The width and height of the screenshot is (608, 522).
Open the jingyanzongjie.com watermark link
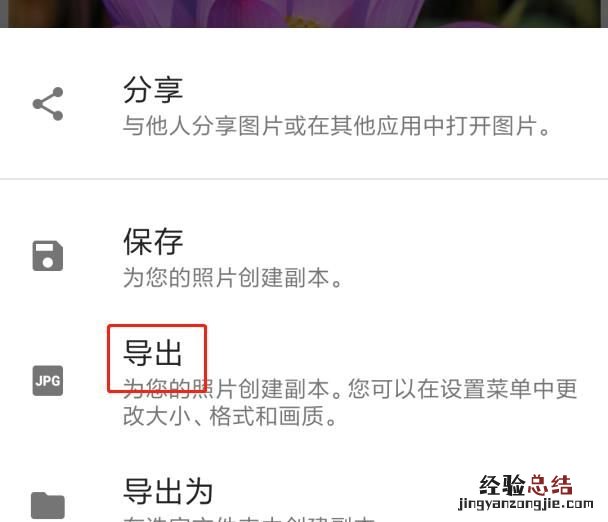pos(526,504)
